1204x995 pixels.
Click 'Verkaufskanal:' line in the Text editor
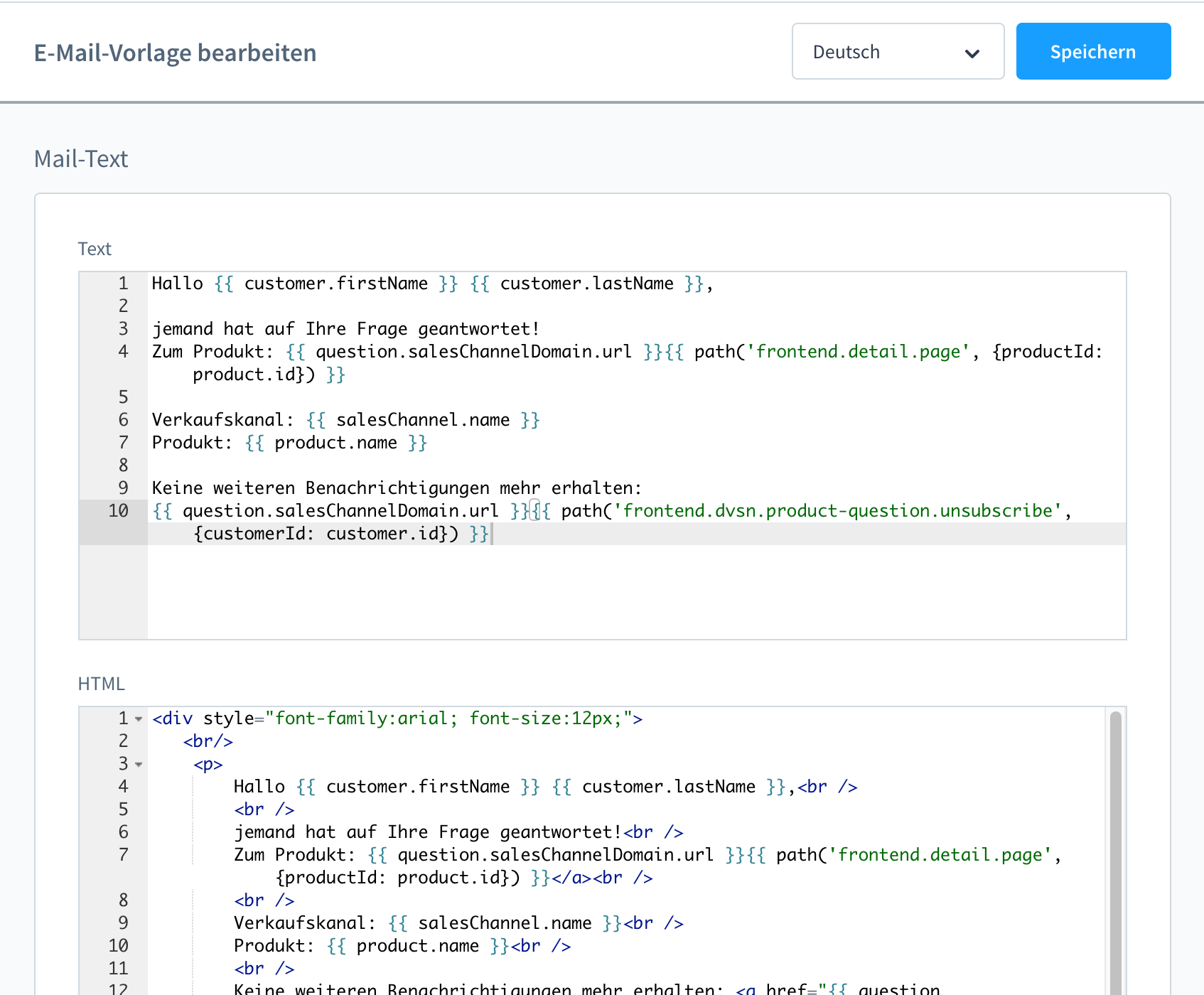345,420
